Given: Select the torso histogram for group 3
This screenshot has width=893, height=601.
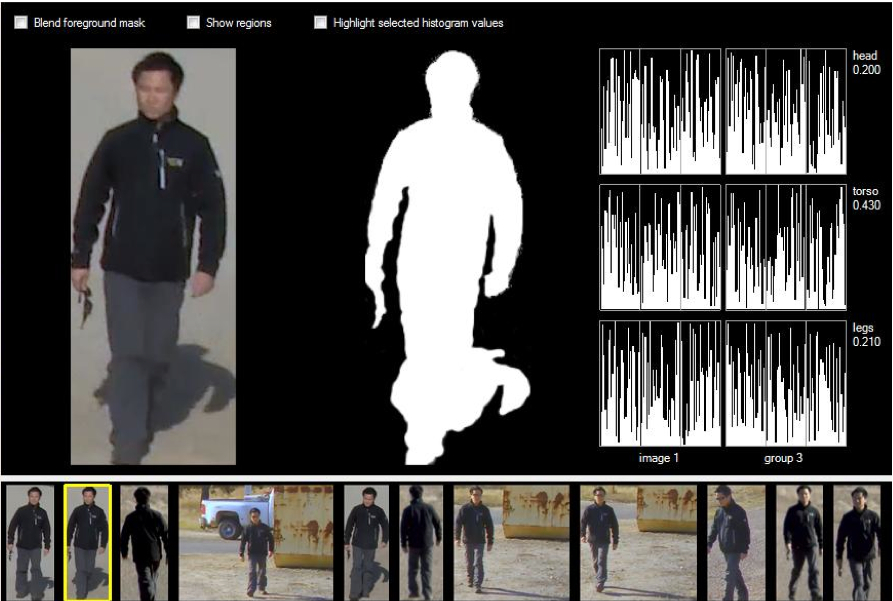Looking at the screenshot, I should coord(786,247).
